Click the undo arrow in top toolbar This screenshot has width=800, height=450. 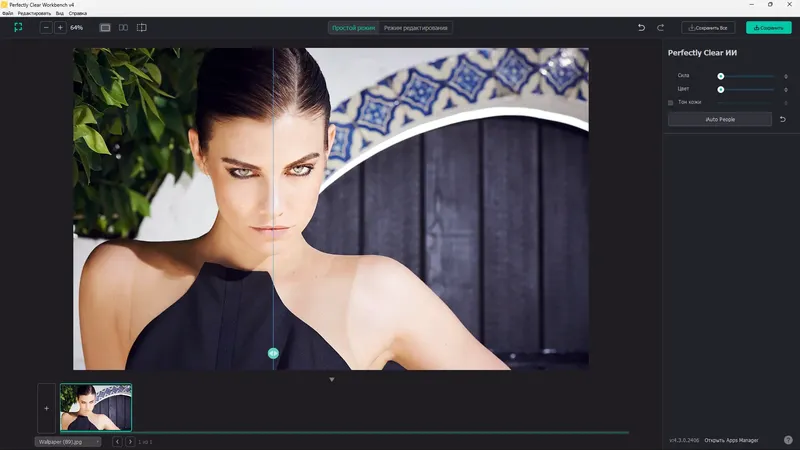[641, 28]
